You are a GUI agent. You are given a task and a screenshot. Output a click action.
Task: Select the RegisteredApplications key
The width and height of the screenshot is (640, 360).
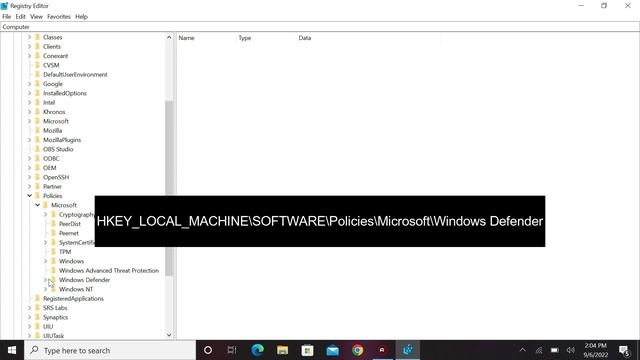click(73, 299)
